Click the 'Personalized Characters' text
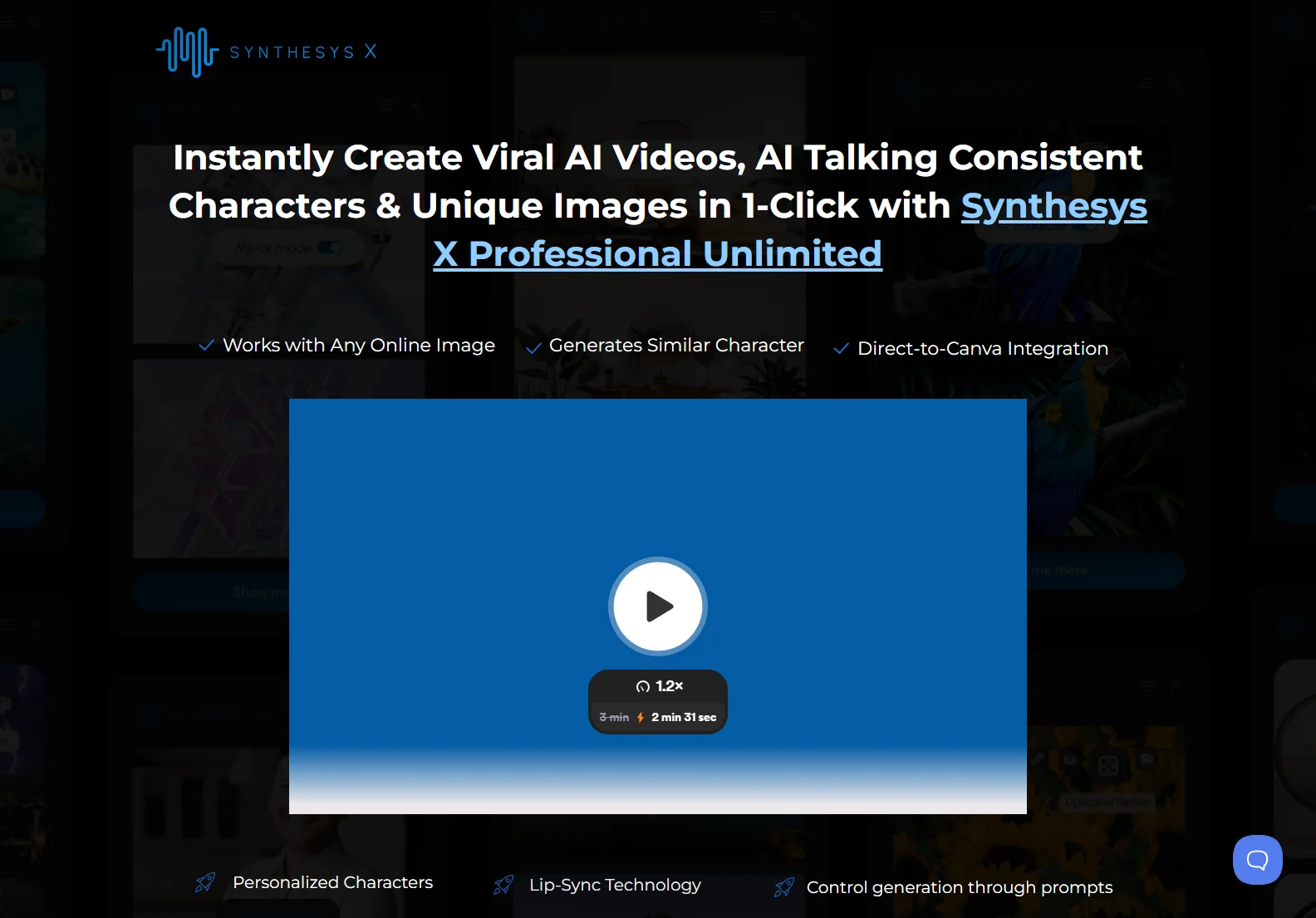Image resolution: width=1316 pixels, height=918 pixels. point(332,882)
